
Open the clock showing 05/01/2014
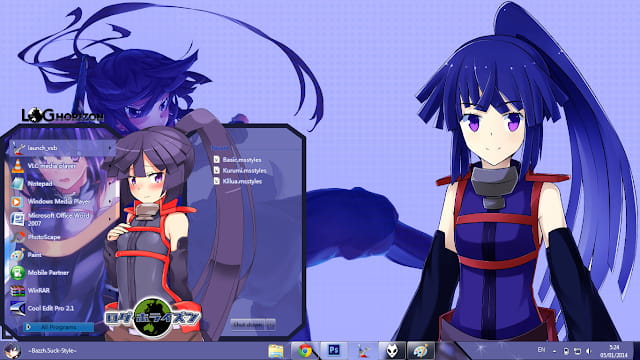click(x=613, y=351)
